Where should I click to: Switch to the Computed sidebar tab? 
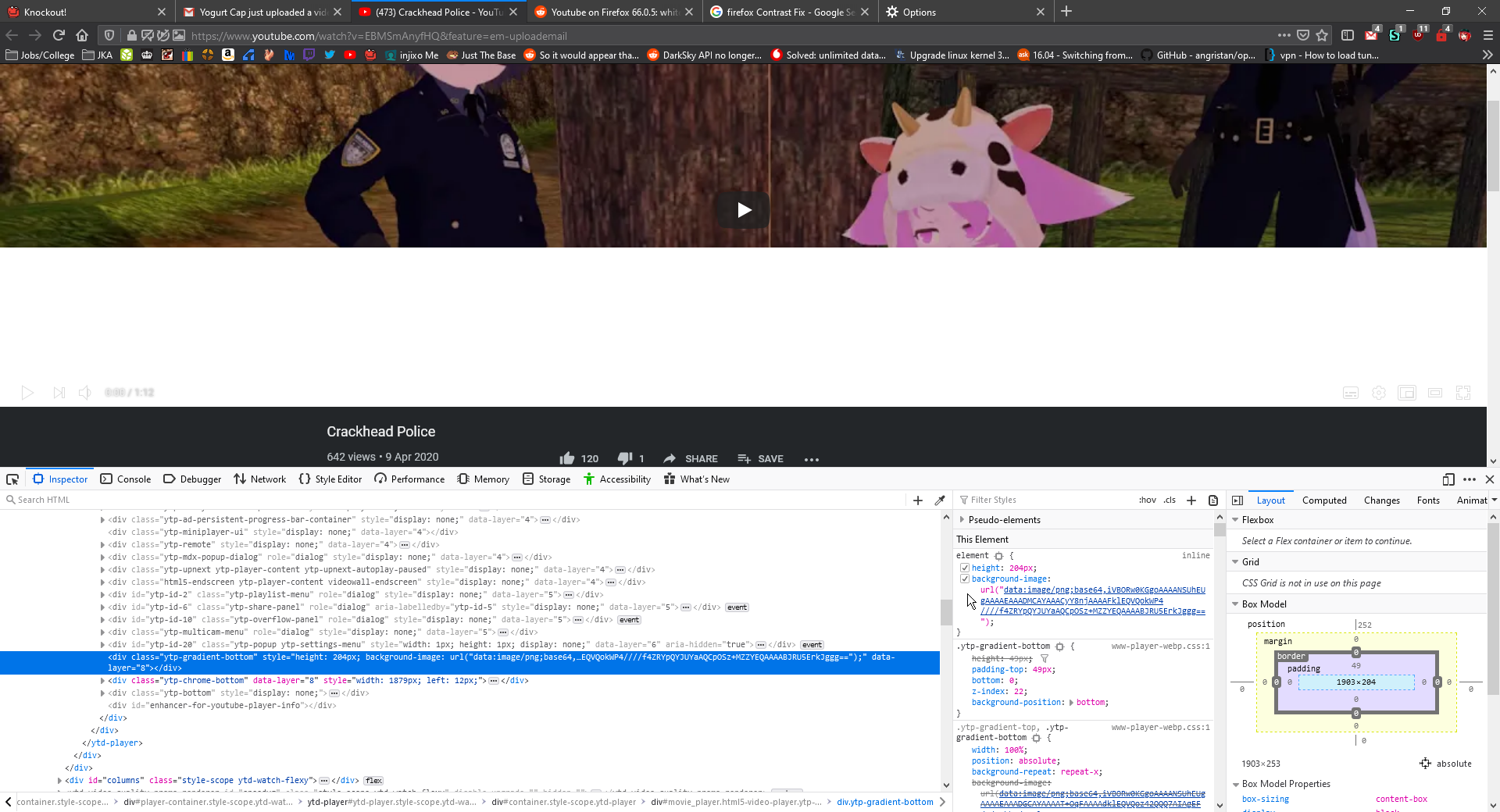click(1324, 500)
